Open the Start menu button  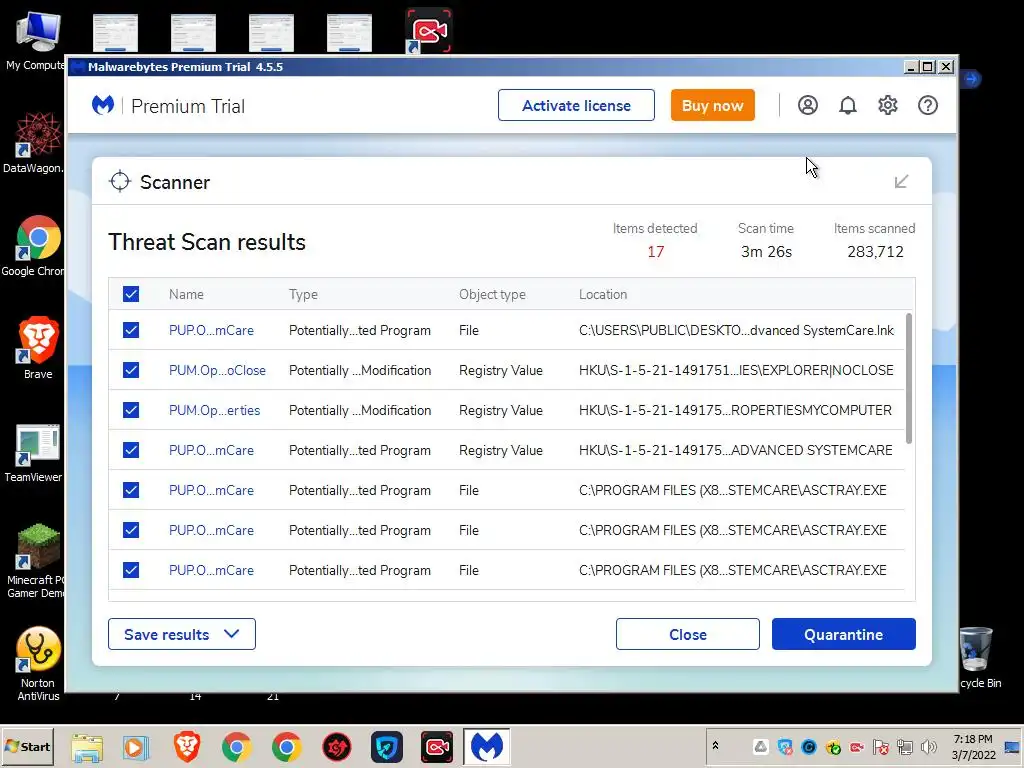(27, 746)
